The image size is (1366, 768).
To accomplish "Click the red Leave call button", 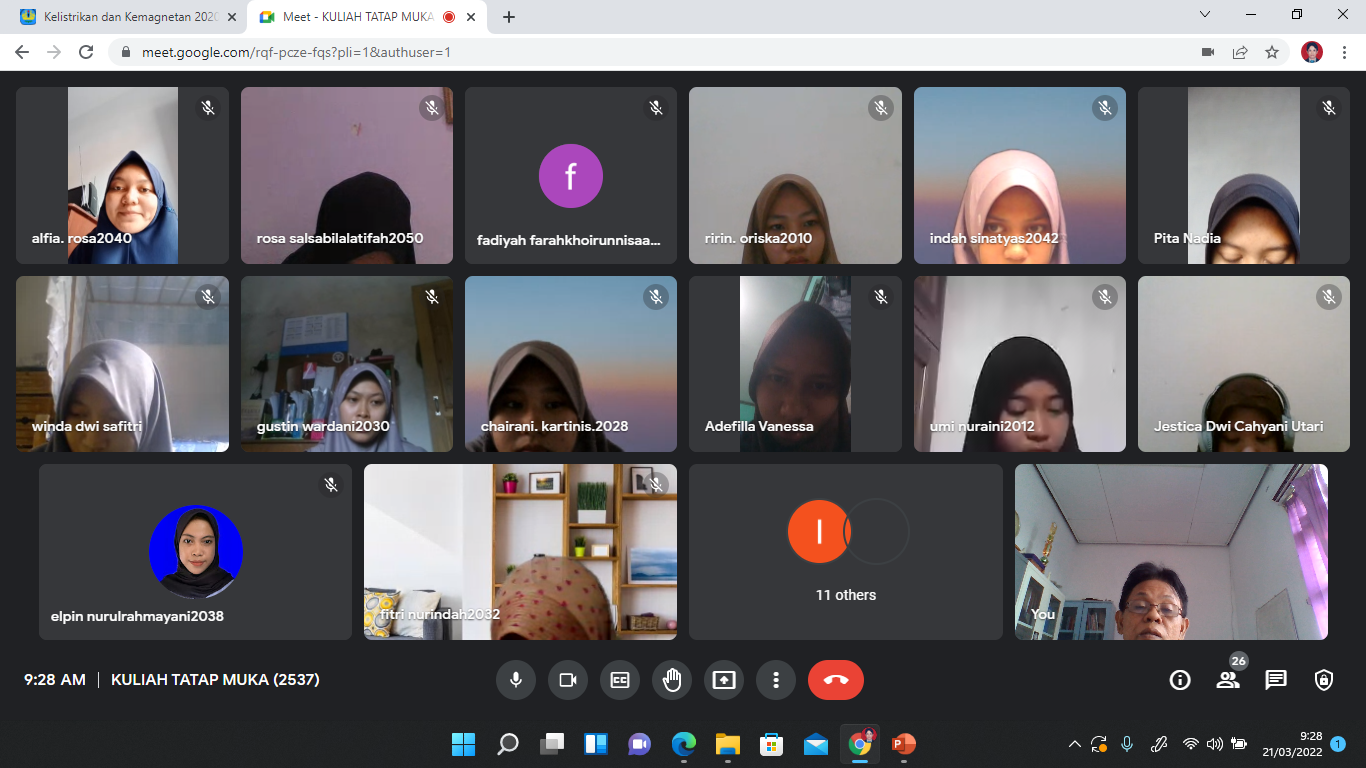I will point(835,680).
